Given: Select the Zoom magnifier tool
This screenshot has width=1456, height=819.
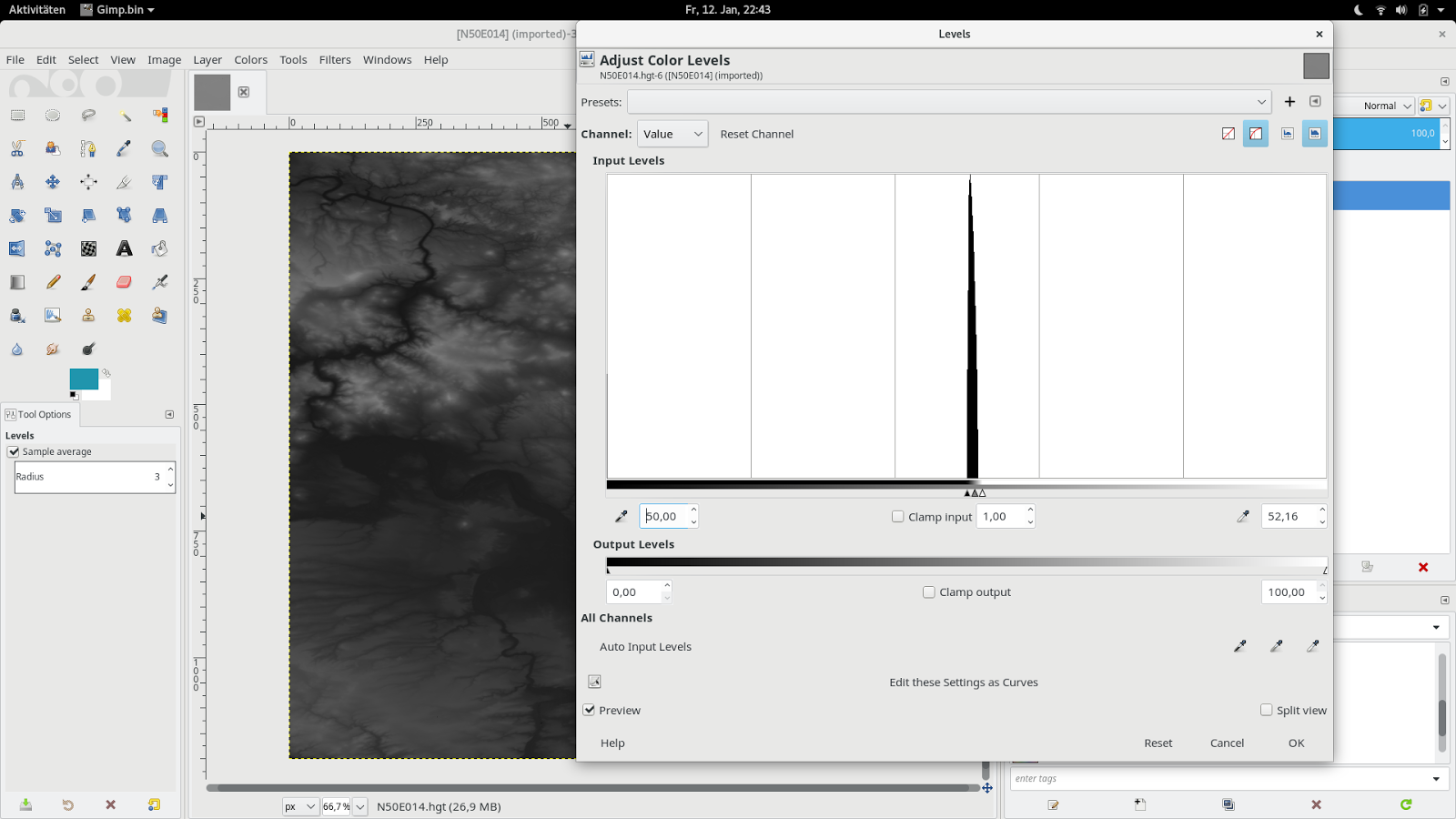Looking at the screenshot, I should [160, 148].
